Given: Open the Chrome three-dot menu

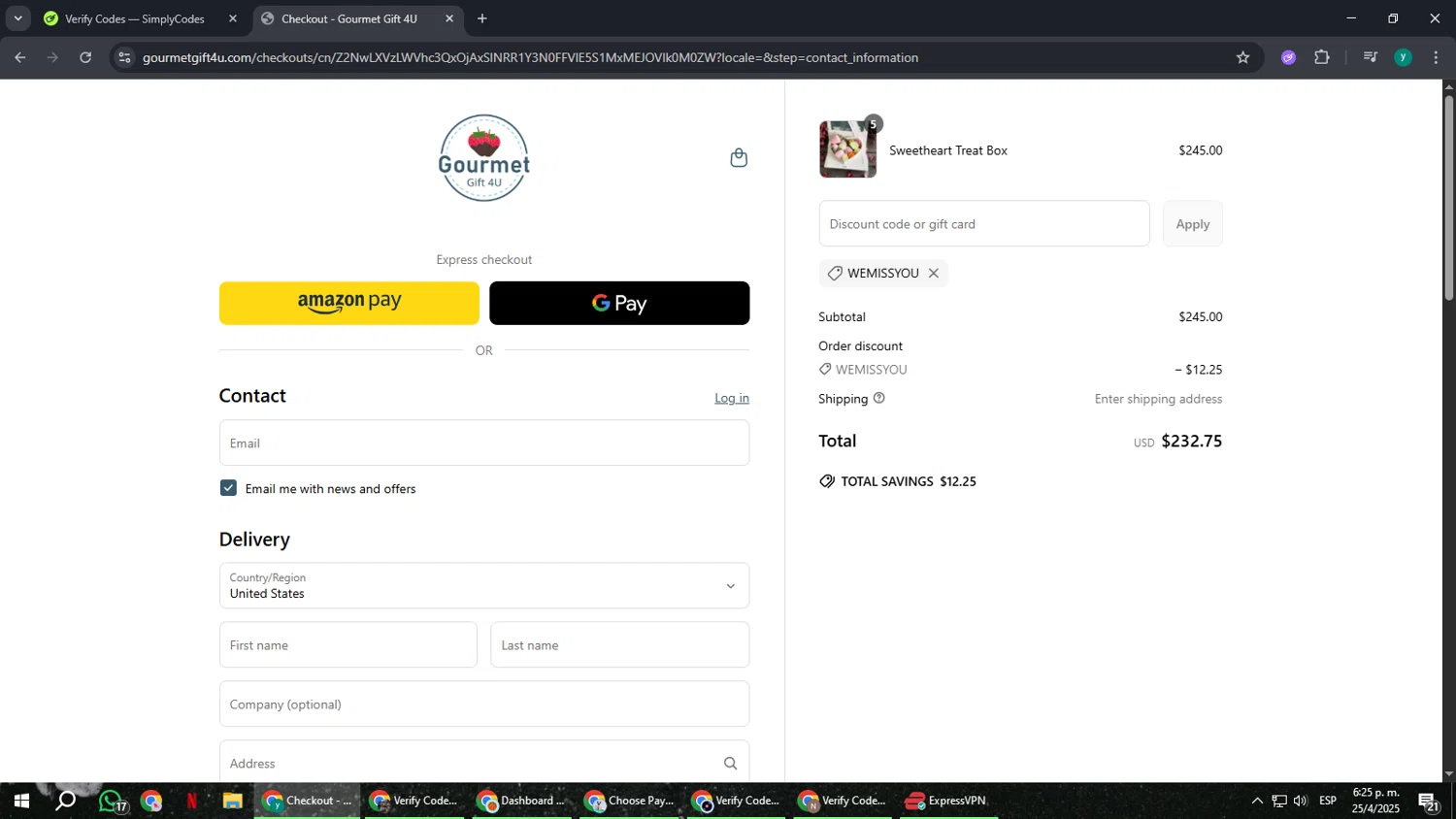Looking at the screenshot, I should click(x=1436, y=57).
